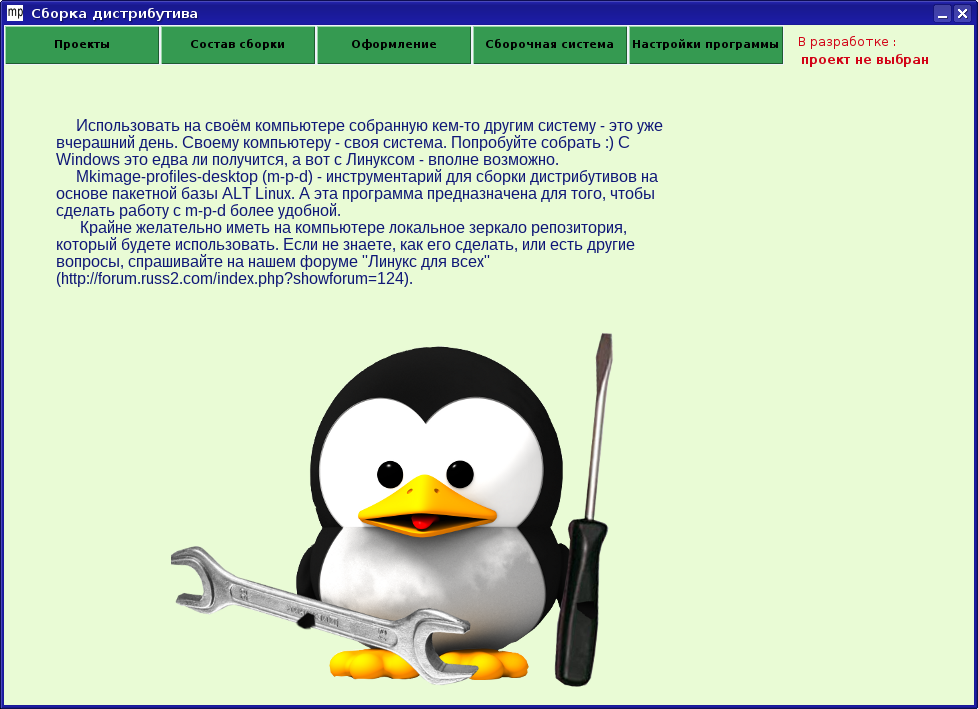Click the forum.russ2.com URL in the text

pyautogui.click(x=233, y=279)
